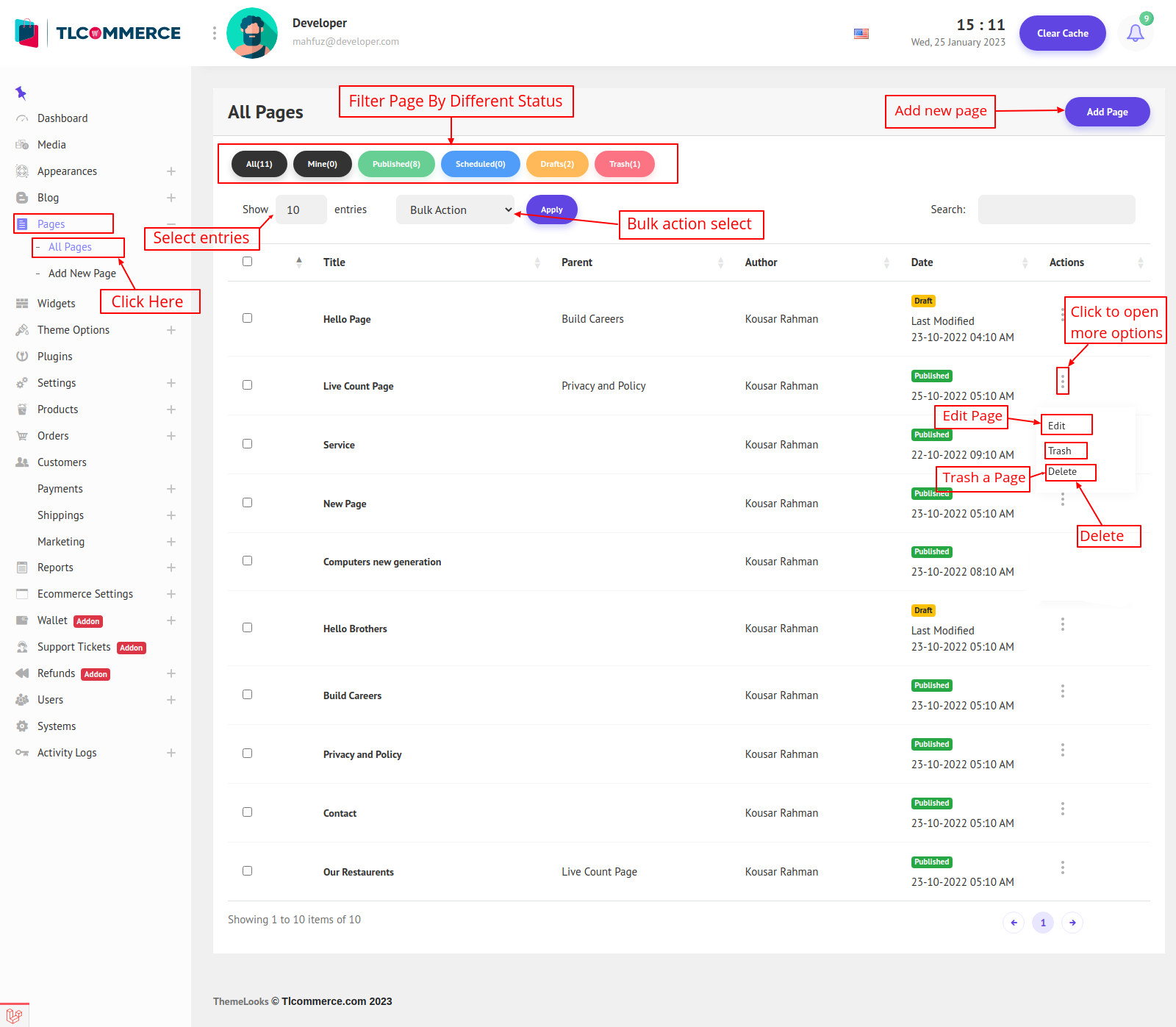Check the Hello Page row checkbox

pyautogui.click(x=248, y=318)
